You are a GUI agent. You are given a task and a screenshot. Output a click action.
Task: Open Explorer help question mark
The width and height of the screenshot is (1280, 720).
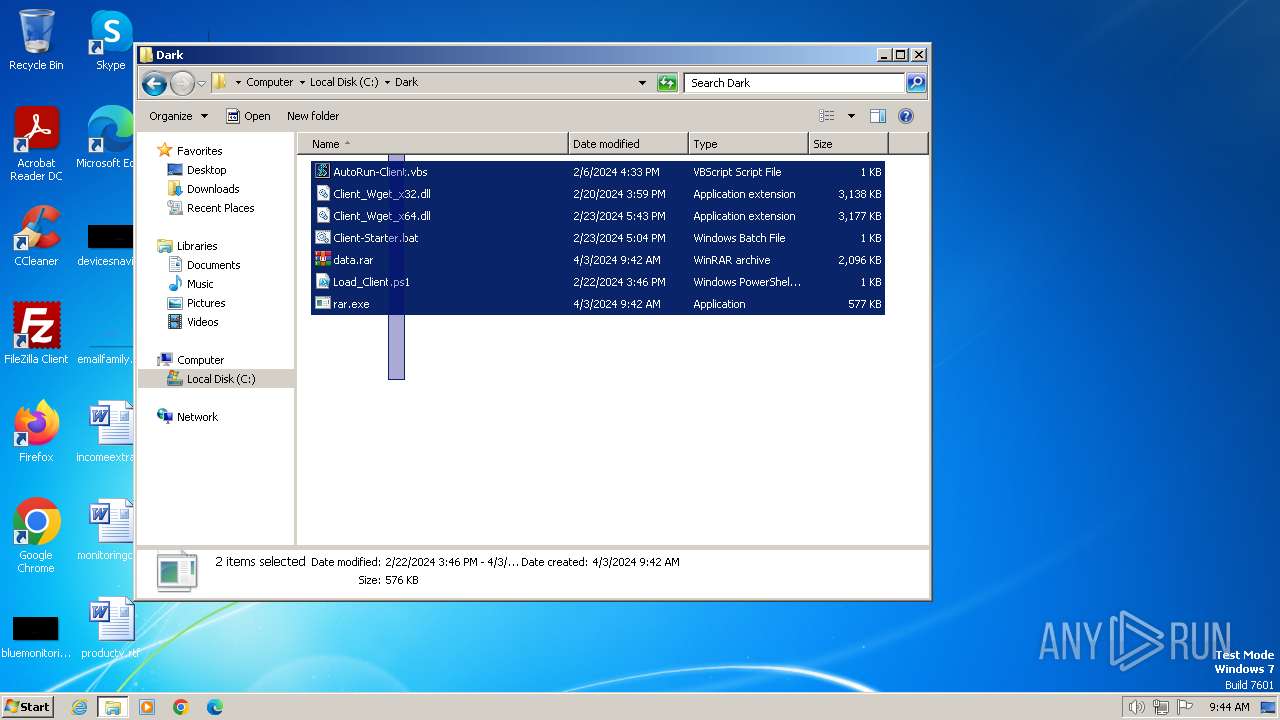click(x=906, y=116)
